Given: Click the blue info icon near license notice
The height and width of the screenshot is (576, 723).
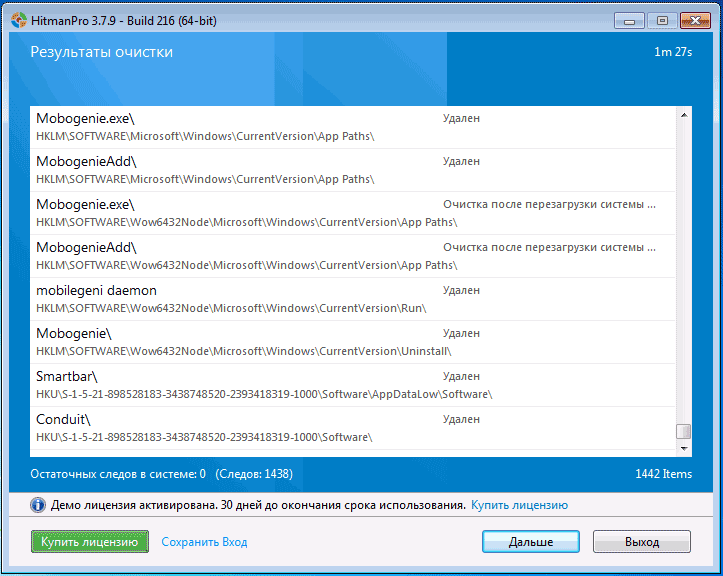Looking at the screenshot, I should [37, 505].
